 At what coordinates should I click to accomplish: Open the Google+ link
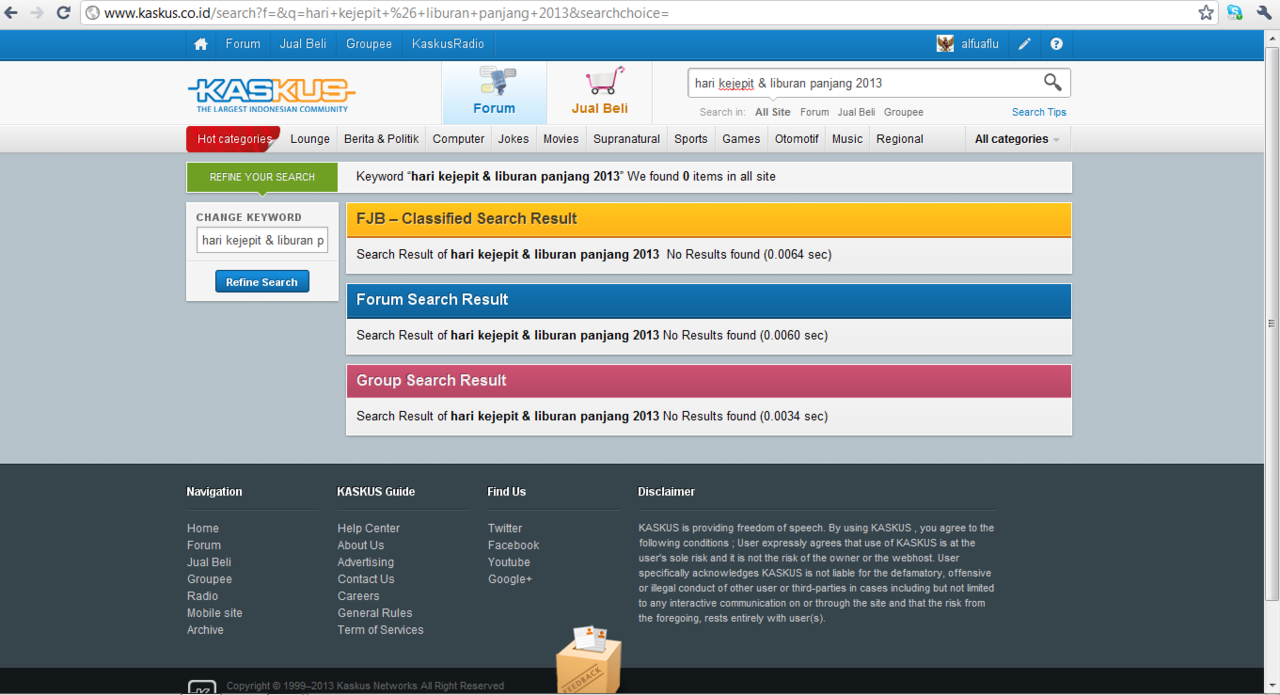(510, 579)
